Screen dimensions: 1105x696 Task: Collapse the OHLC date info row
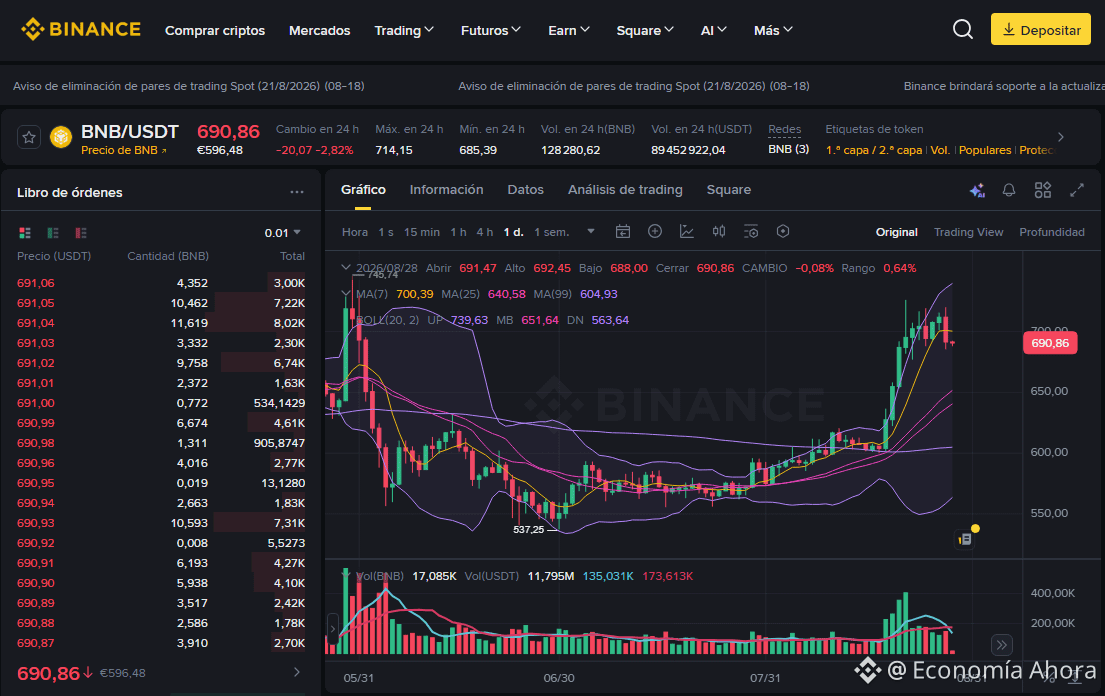[345, 268]
